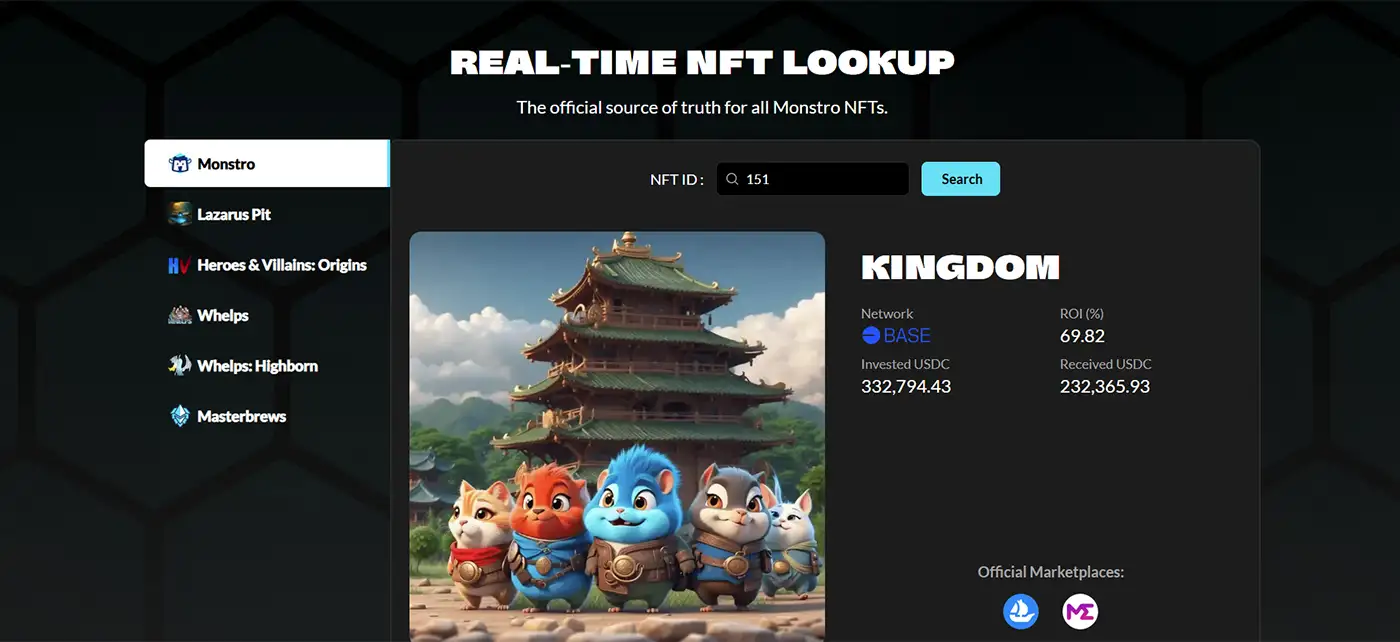Switch to the Lazarus Pit tab

267,214
